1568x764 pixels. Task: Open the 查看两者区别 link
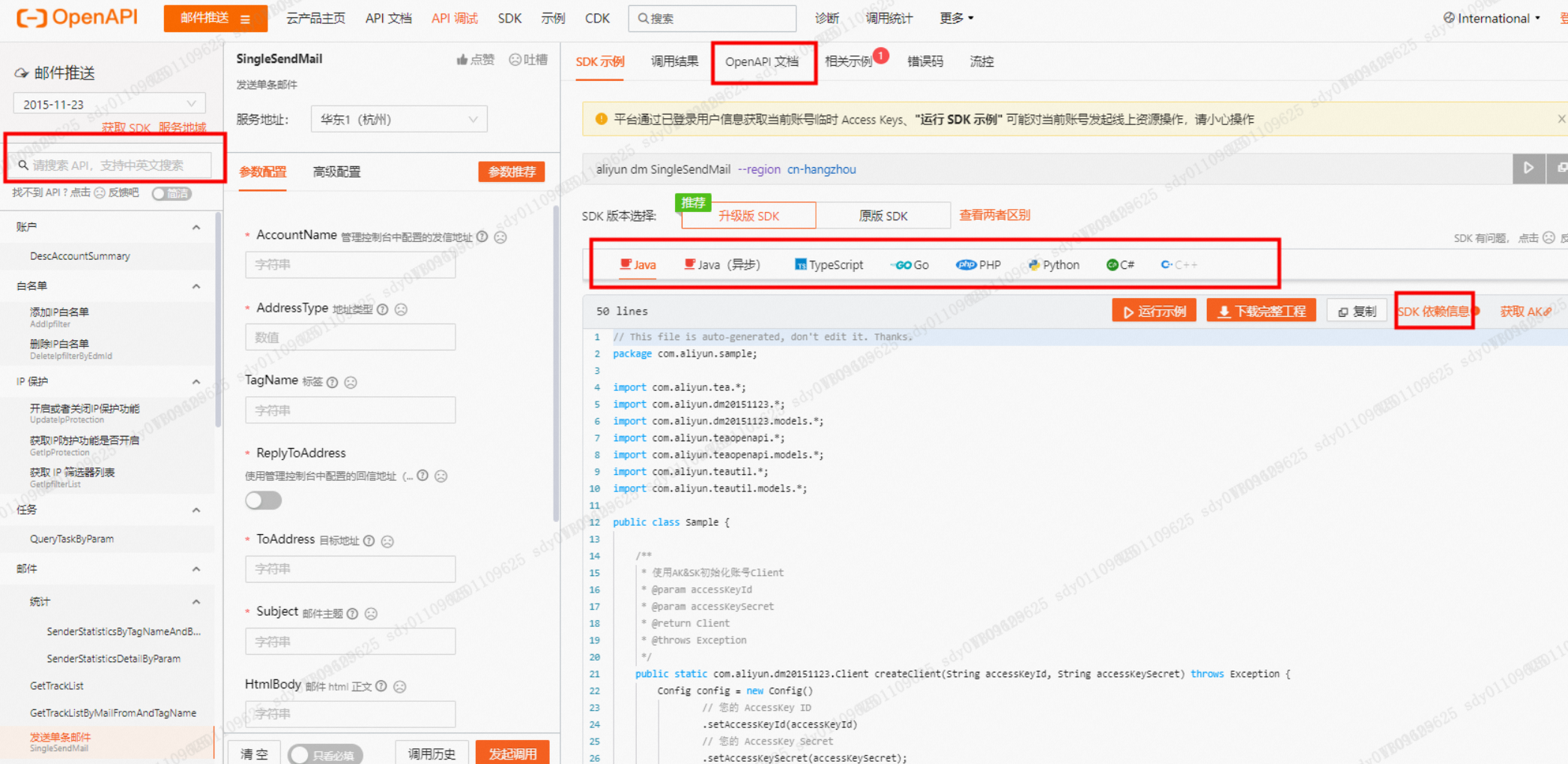(995, 216)
